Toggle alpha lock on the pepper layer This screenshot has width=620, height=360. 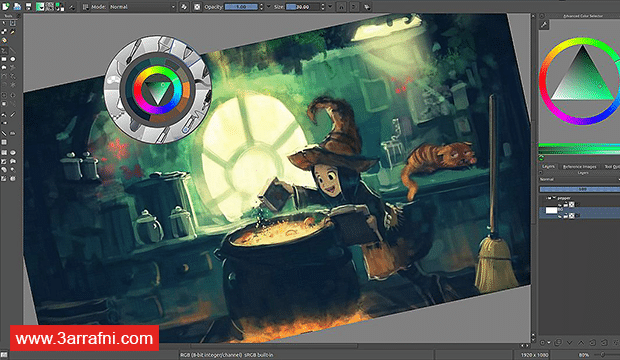click(572, 205)
